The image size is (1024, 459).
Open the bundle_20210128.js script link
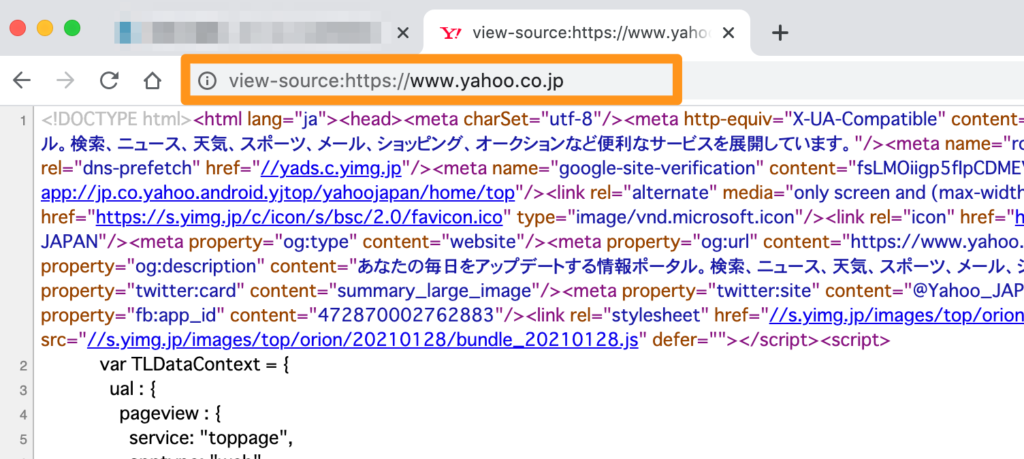click(353, 338)
